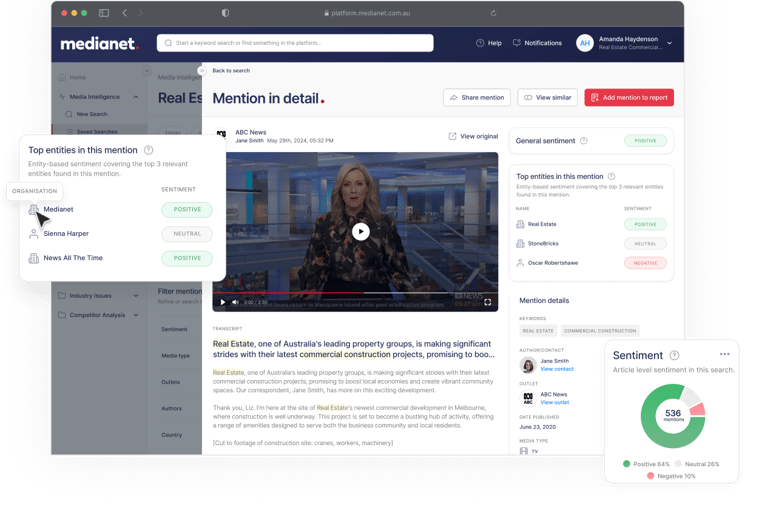Toggle the browser sidebar icon

[104, 13]
